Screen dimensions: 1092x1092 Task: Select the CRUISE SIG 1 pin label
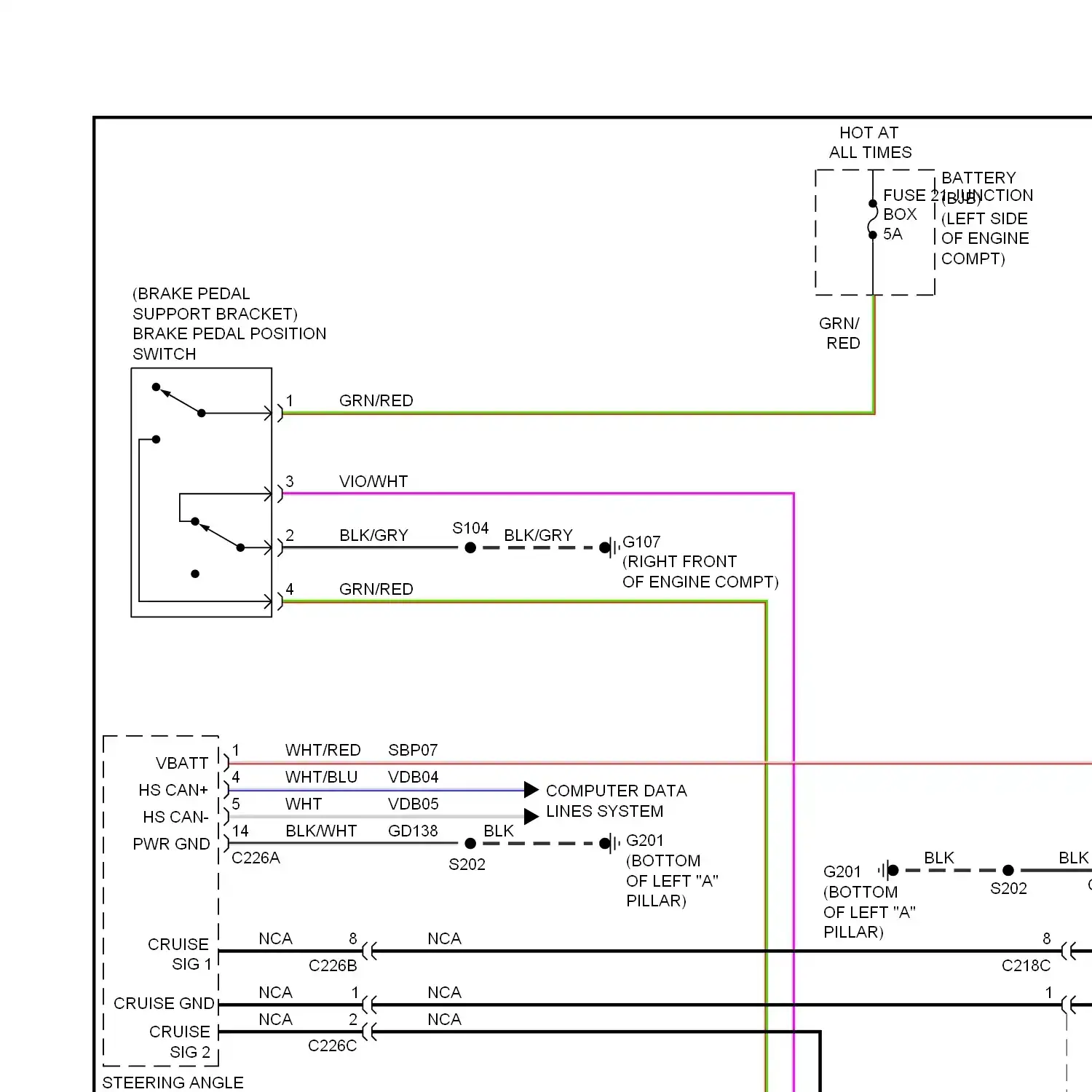179,954
